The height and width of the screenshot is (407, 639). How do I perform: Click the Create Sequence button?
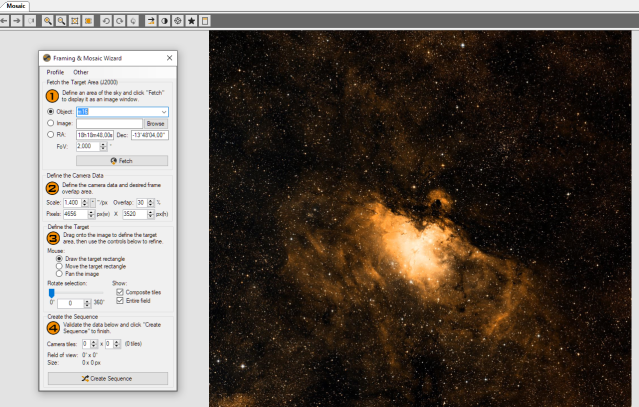108,378
